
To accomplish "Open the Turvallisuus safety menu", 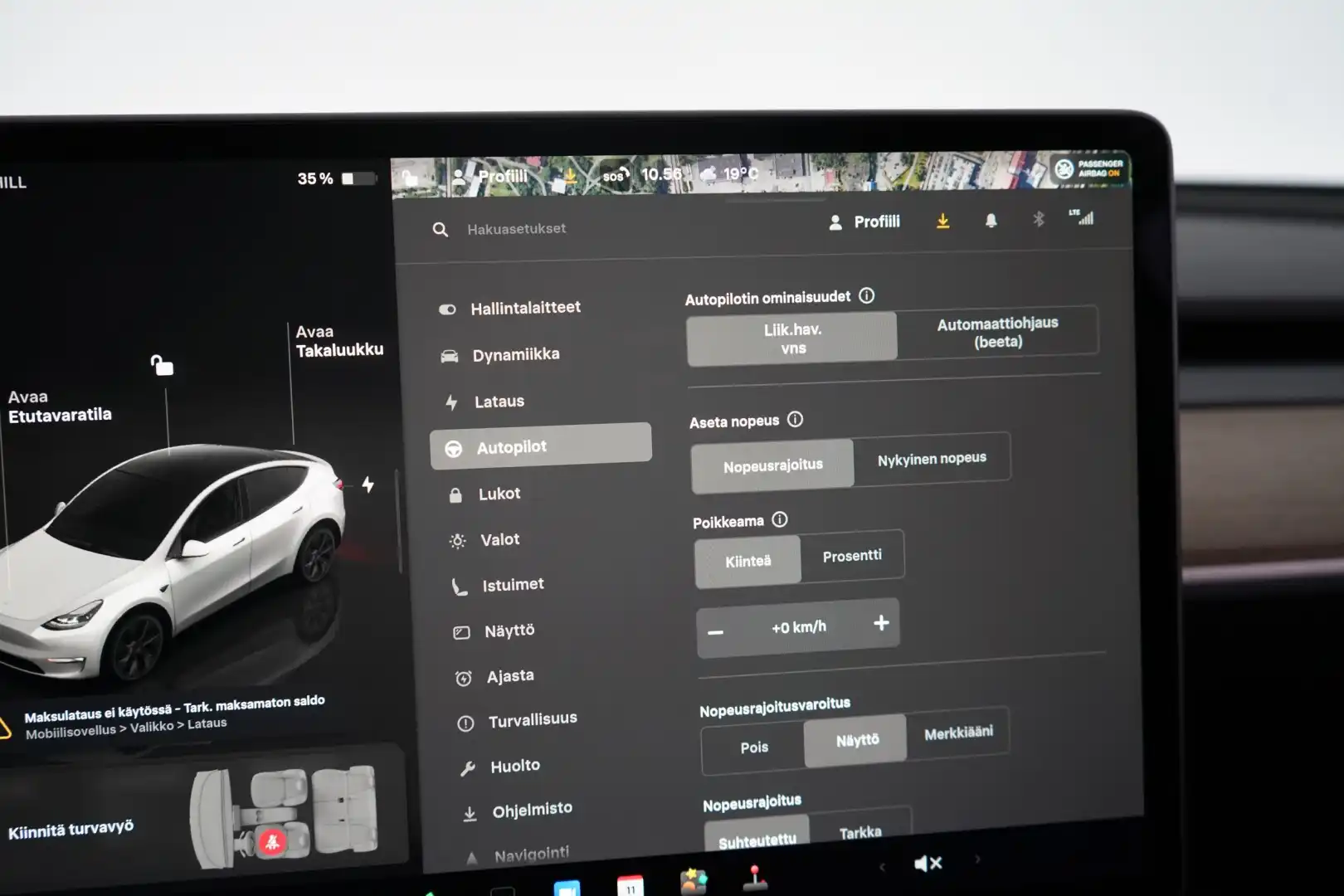I will click(518, 721).
